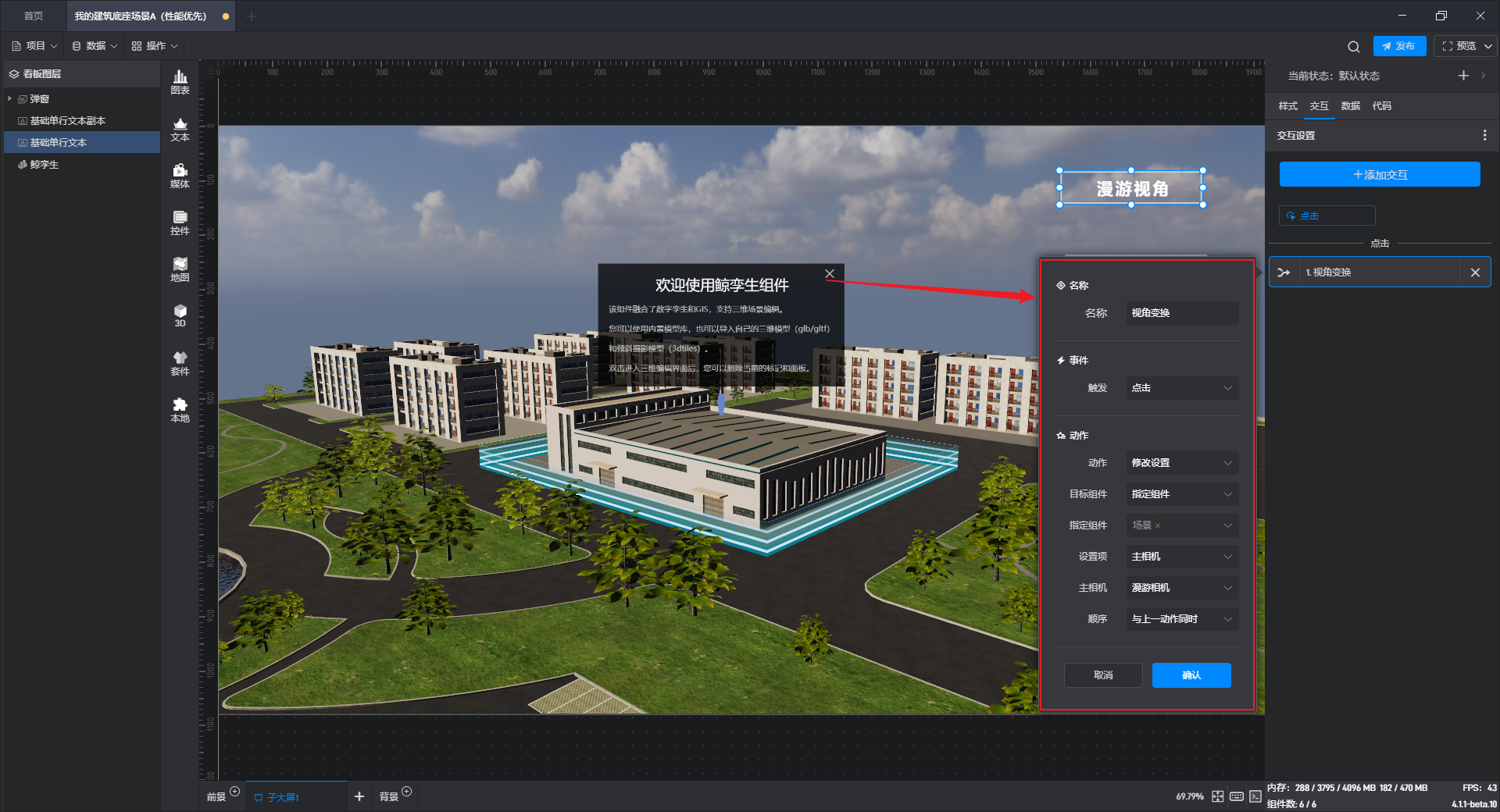The height and width of the screenshot is (812, 1500).
Task: Click the fit-to-screen icon near zoom percentage
Action: click(1218, 796)
